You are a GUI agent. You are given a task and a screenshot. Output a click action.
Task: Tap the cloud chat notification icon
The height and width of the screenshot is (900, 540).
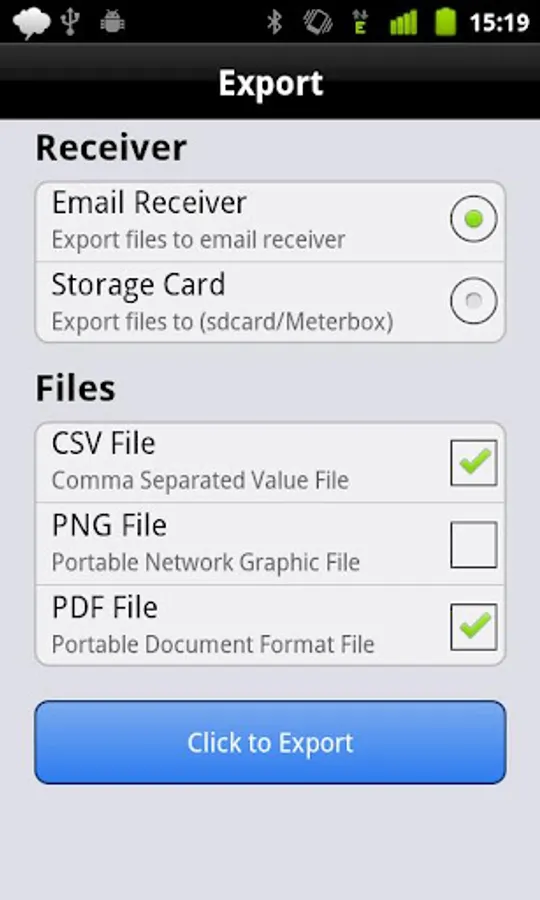pos(32,23)
